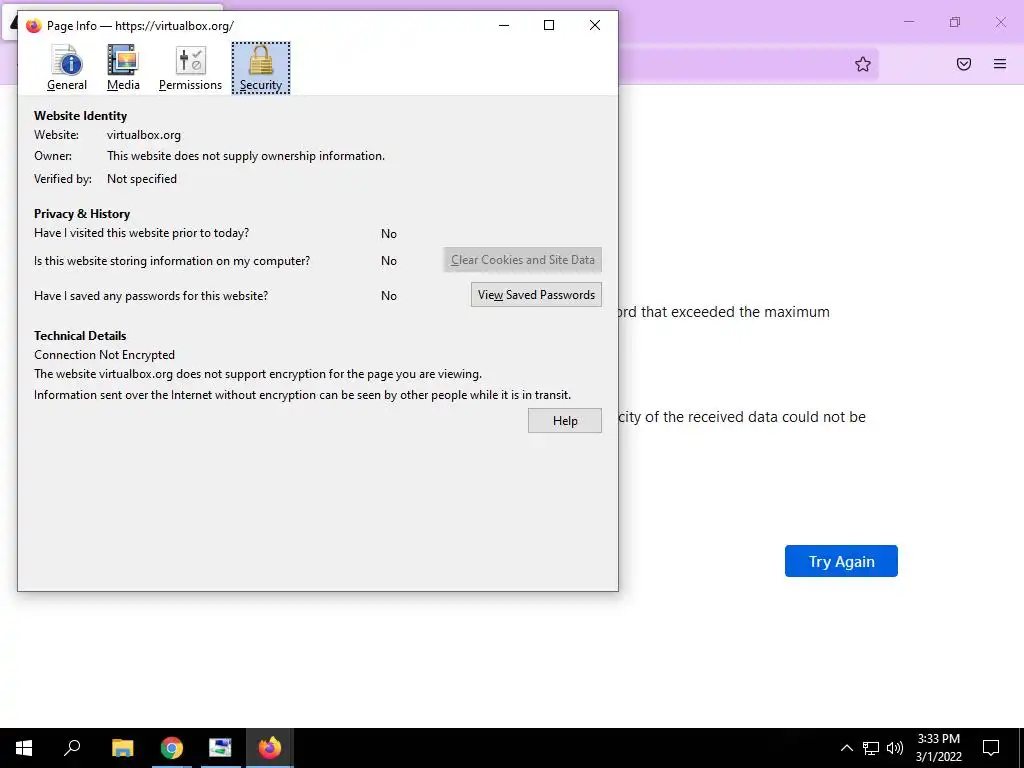Click the 'virtualbox.org' website value text
1024x768 pixels.
pos(144,135)
